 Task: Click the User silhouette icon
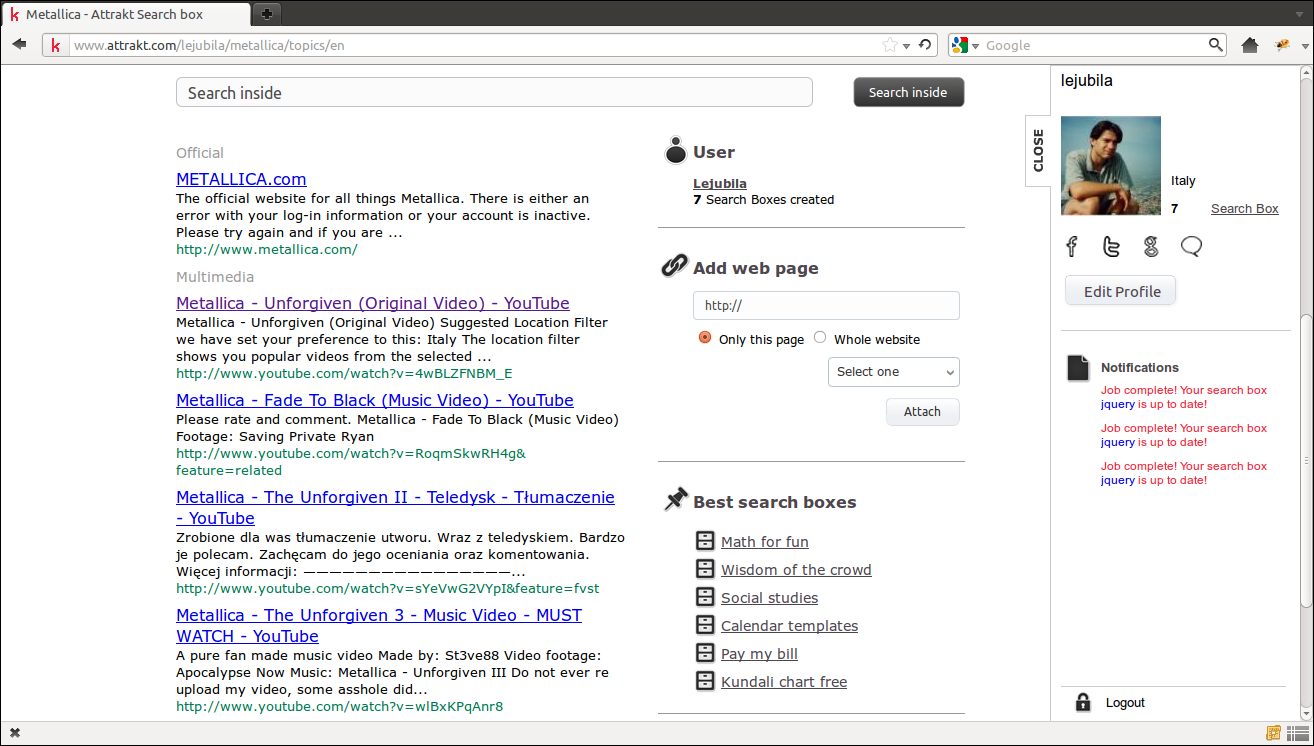coord(675,150)
